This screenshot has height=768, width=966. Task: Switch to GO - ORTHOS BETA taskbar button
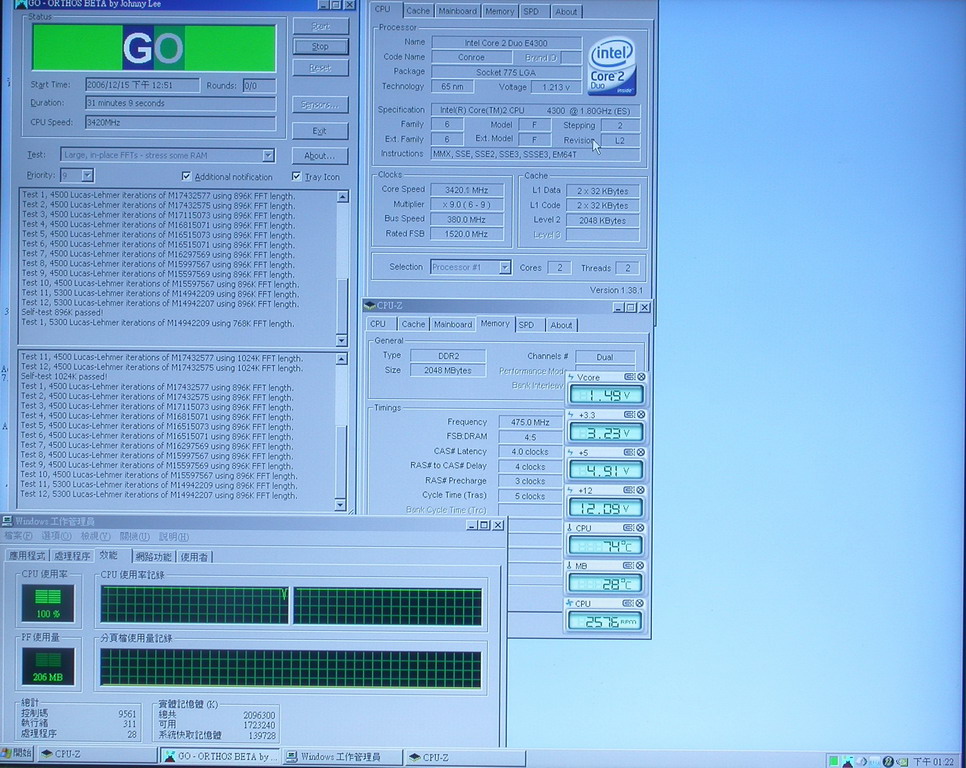click(221, 756)
